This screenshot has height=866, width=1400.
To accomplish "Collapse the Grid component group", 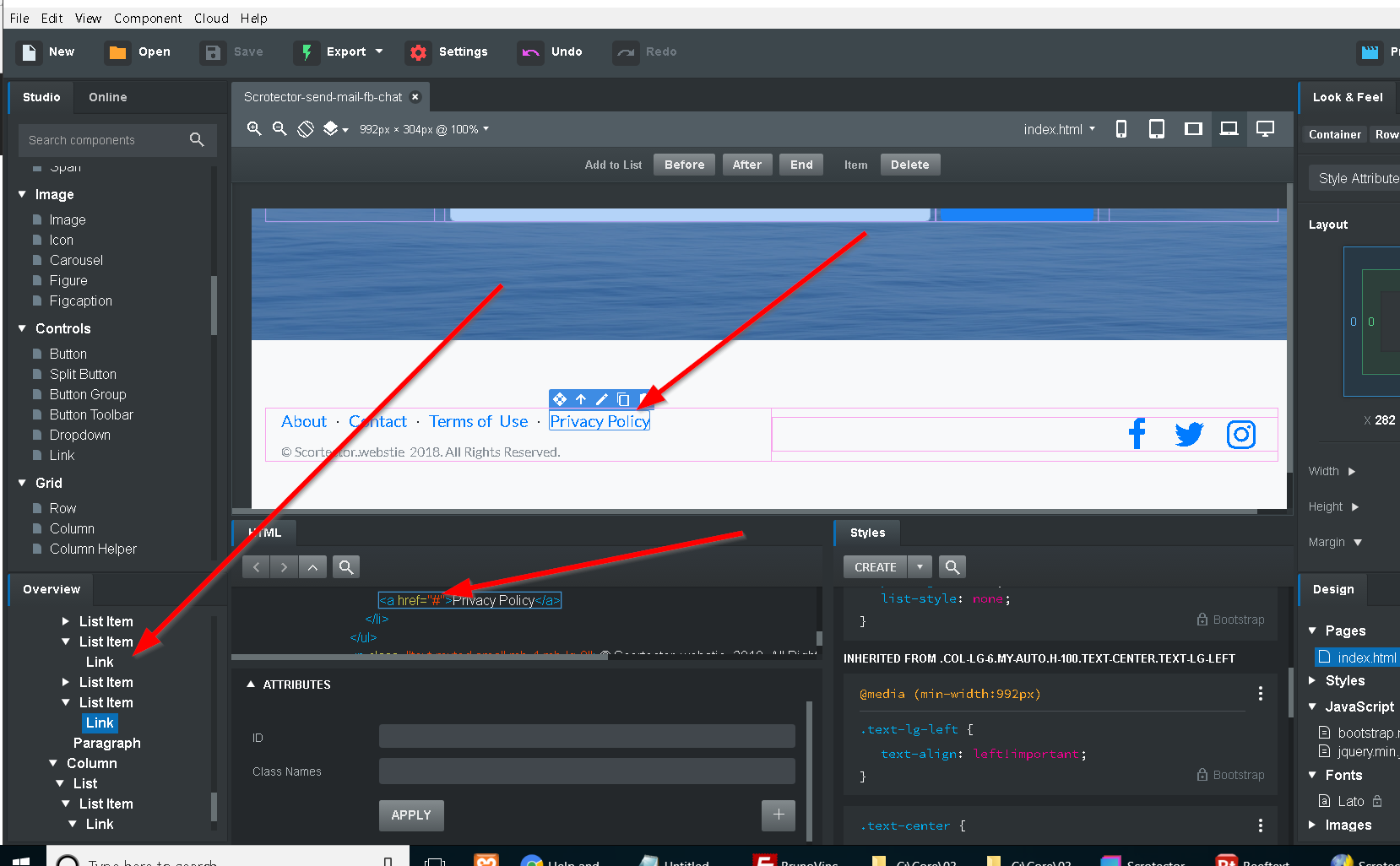I will pyautogui.click(x=22, y=483).
